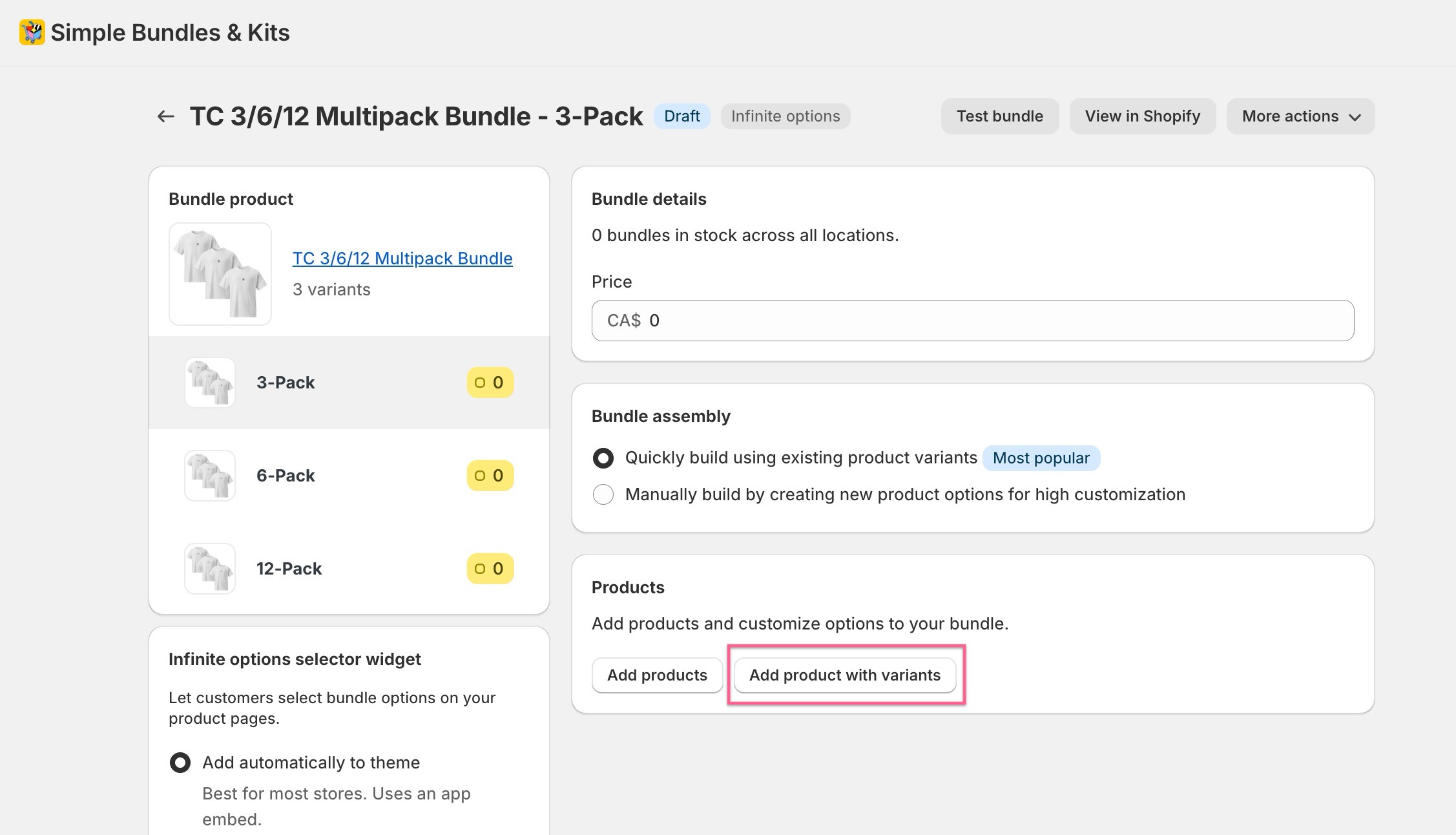This screenshot has height=835, width=1456.
Task: Click the Simple Bundles & Kits app logo
Action: [32, 32]
